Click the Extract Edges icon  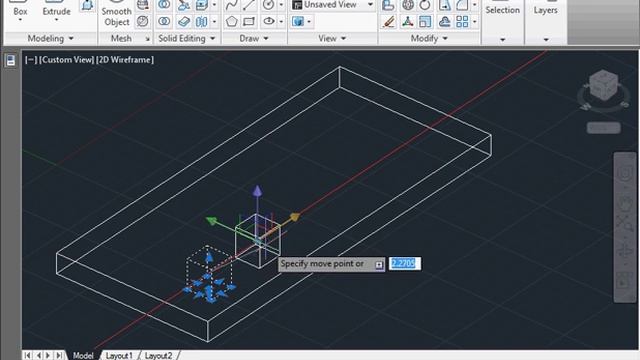pos(202,5)
